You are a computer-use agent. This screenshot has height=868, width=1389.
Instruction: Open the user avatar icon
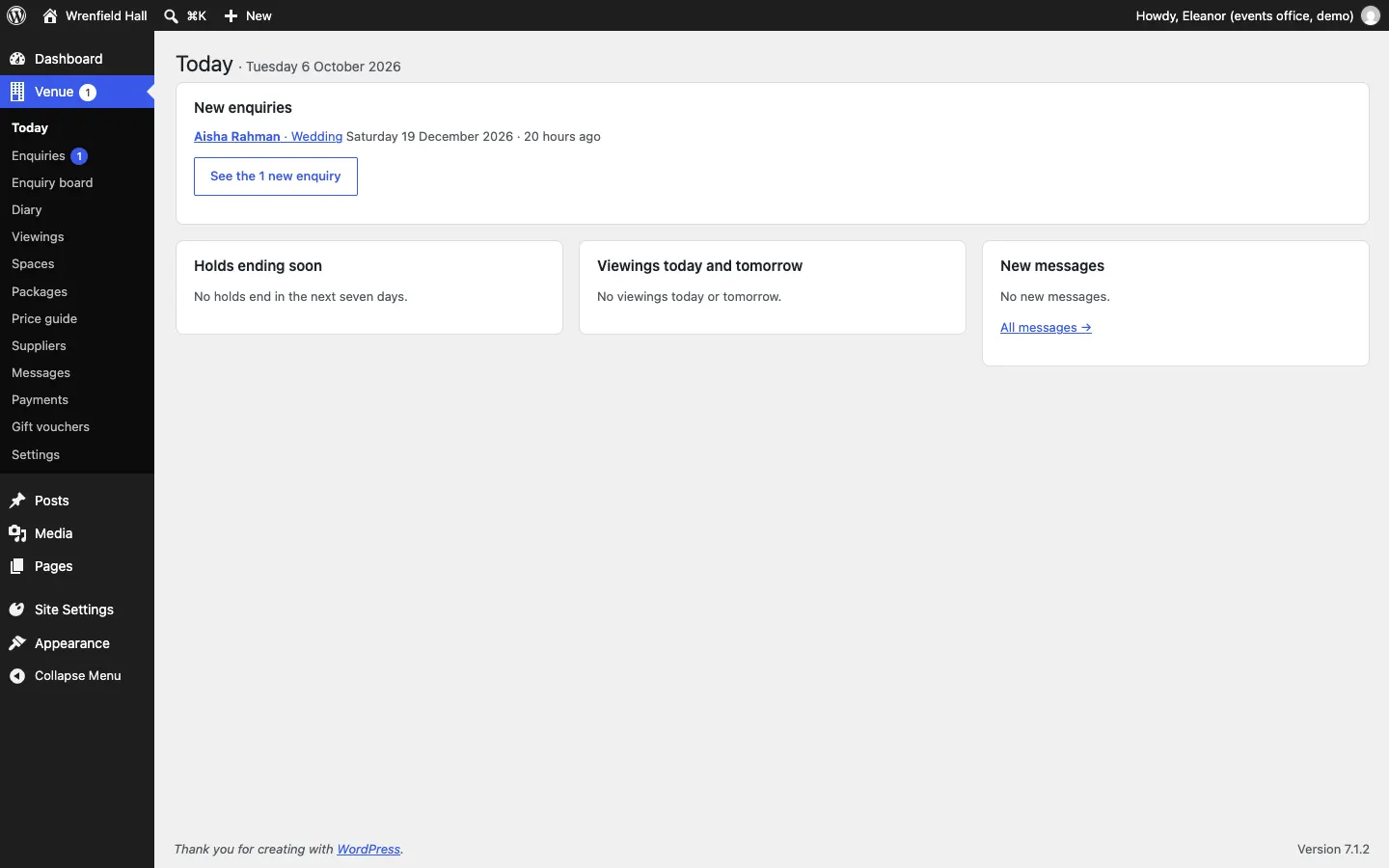tap(1371, 15)
